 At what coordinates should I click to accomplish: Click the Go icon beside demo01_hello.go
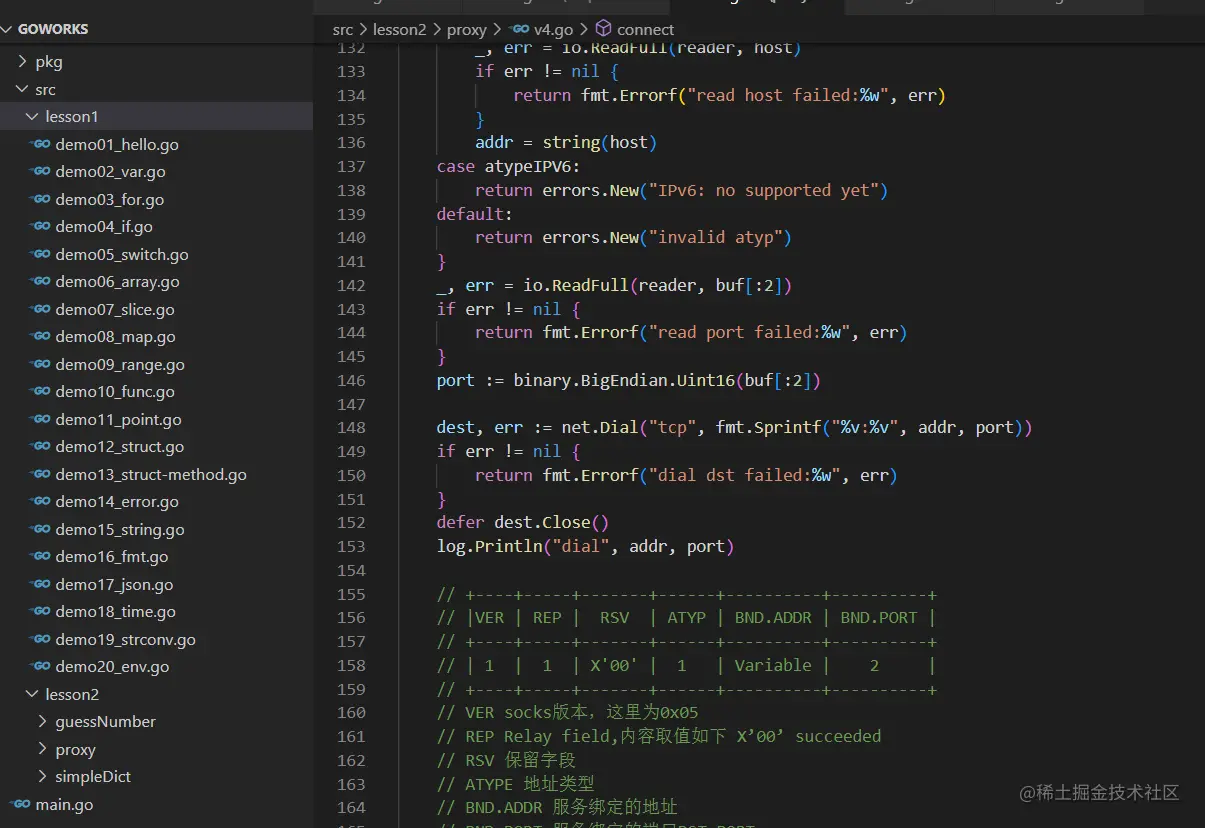pos(41,144)
